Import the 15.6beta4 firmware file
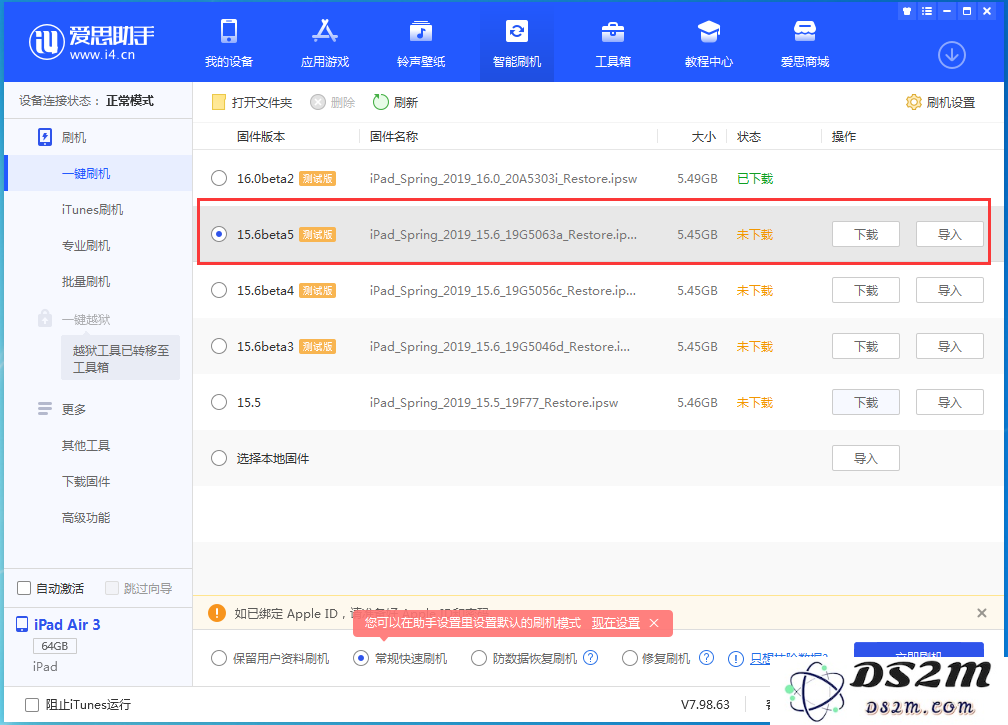The width and height of the screenshot is (1008, 725). pyautogui.click(x=949, y=290)
